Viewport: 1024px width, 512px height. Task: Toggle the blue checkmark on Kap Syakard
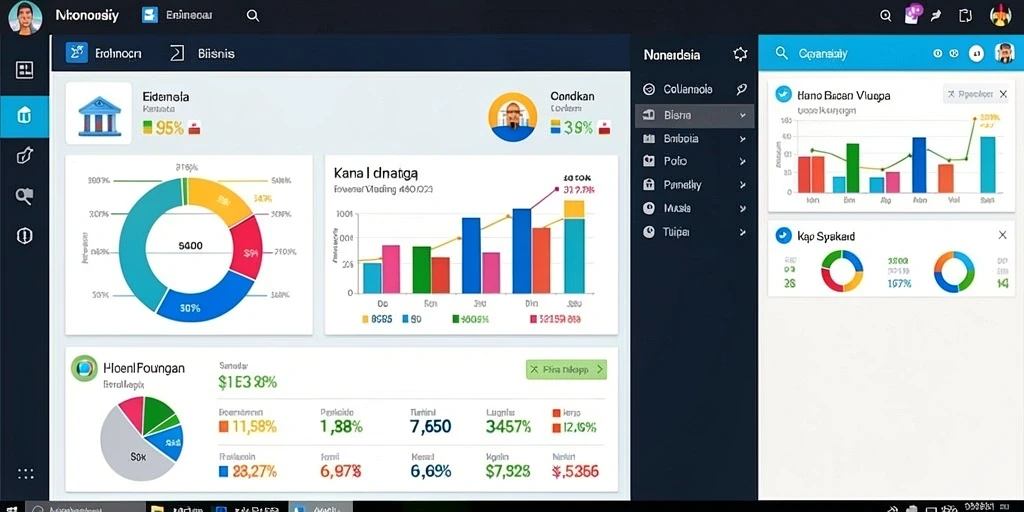[782, 236]
